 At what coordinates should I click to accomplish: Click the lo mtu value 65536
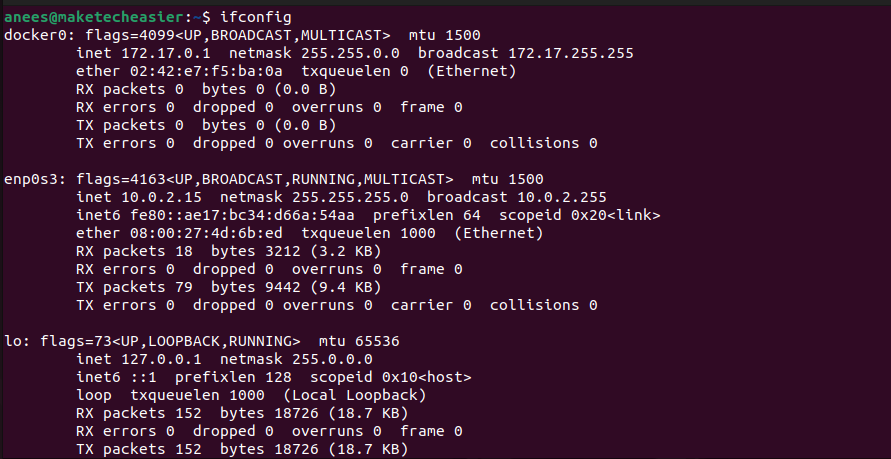tap(377, 341)
